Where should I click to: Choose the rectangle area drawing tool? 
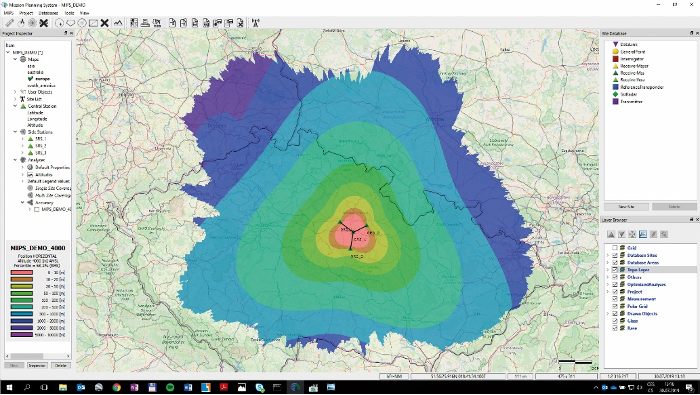pyautogui.click(x=93, y=23)
